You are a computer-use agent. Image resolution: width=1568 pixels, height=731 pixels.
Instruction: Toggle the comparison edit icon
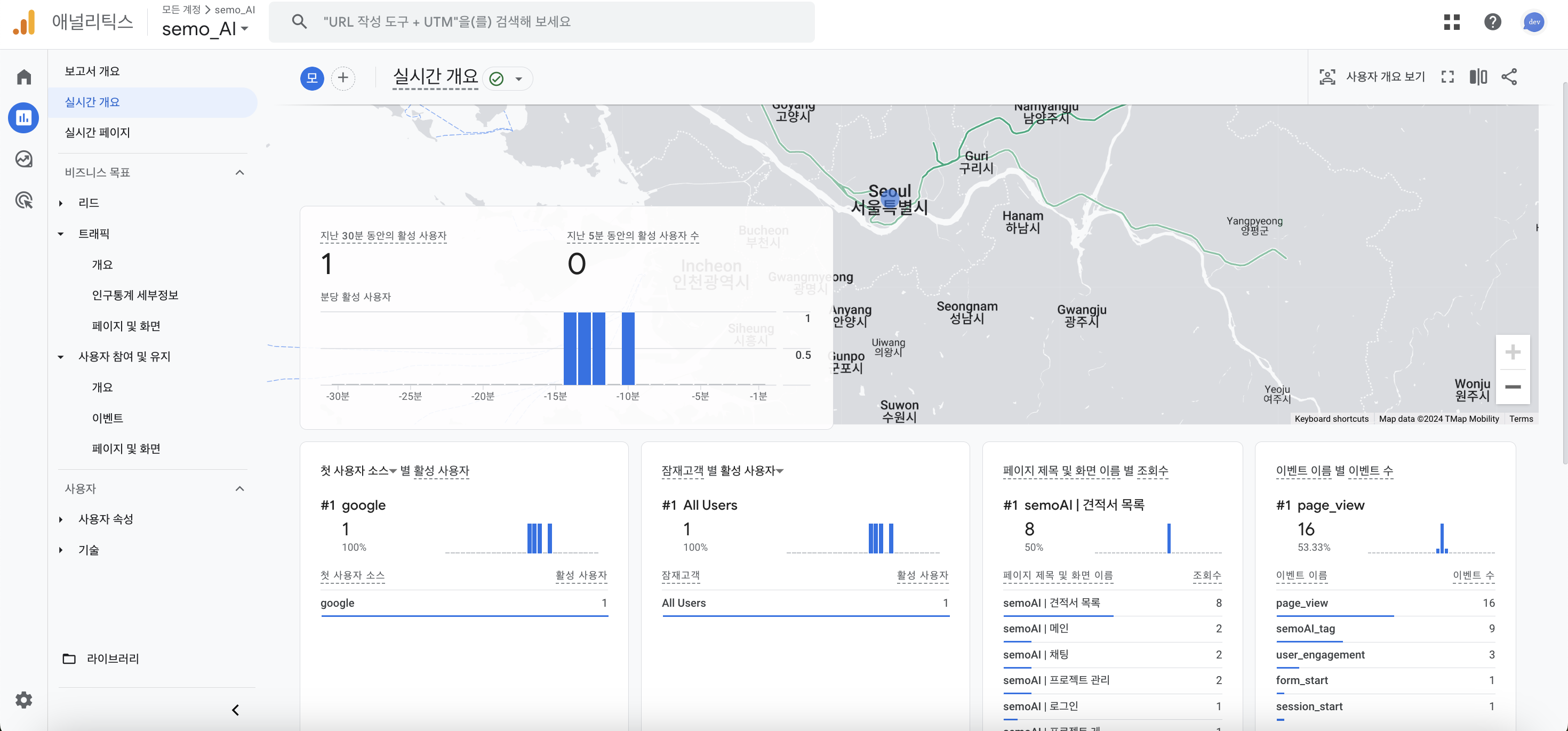click(x=1478, y=77)
